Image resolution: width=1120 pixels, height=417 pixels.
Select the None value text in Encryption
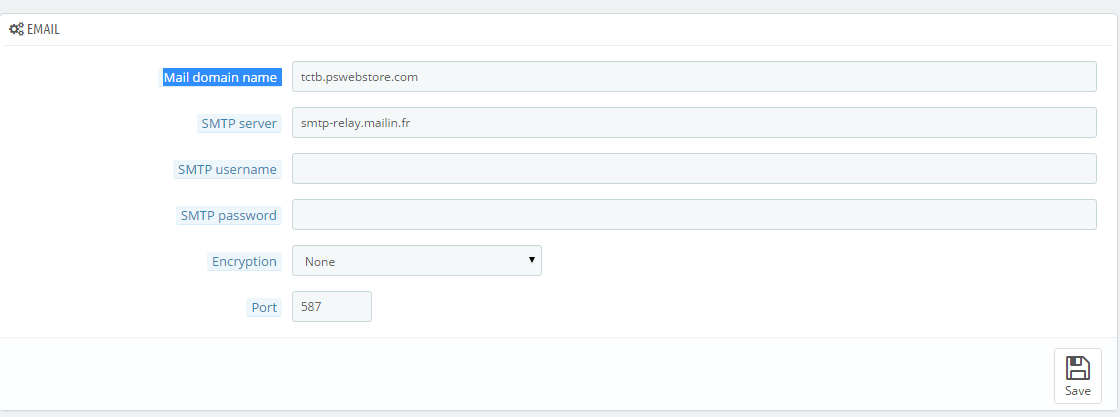click(320, 262)
